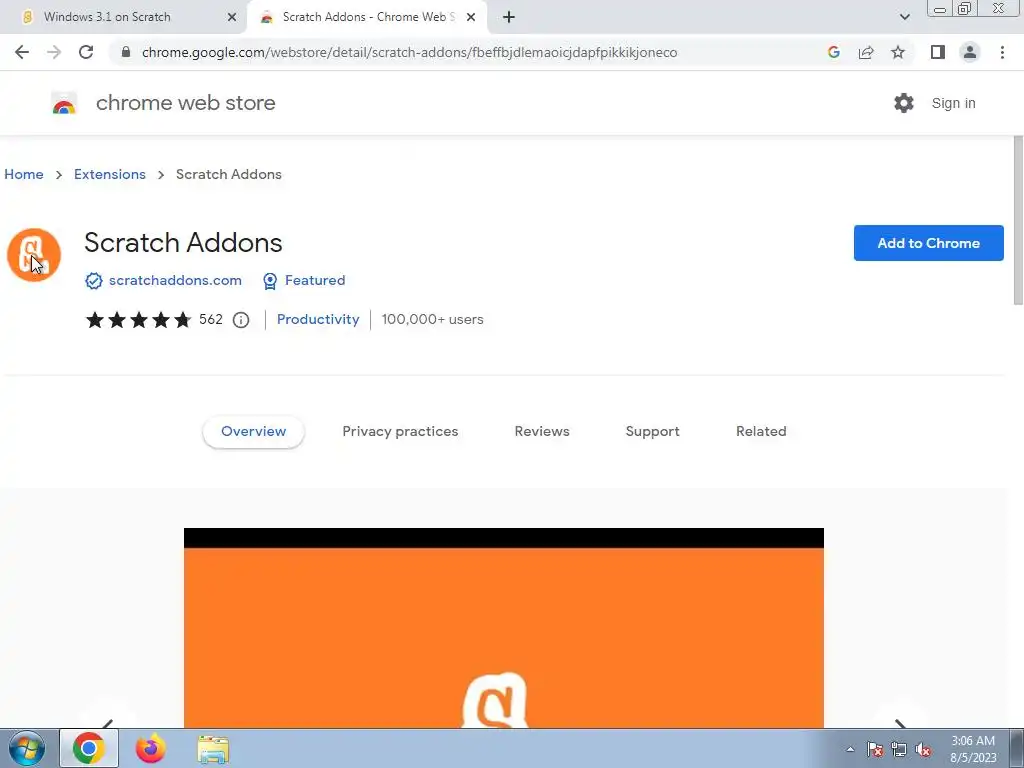Click the verified publisher badge icon
Image resolution: width=1024 pixels, height=768 pixels.
[x=93, y=281]
